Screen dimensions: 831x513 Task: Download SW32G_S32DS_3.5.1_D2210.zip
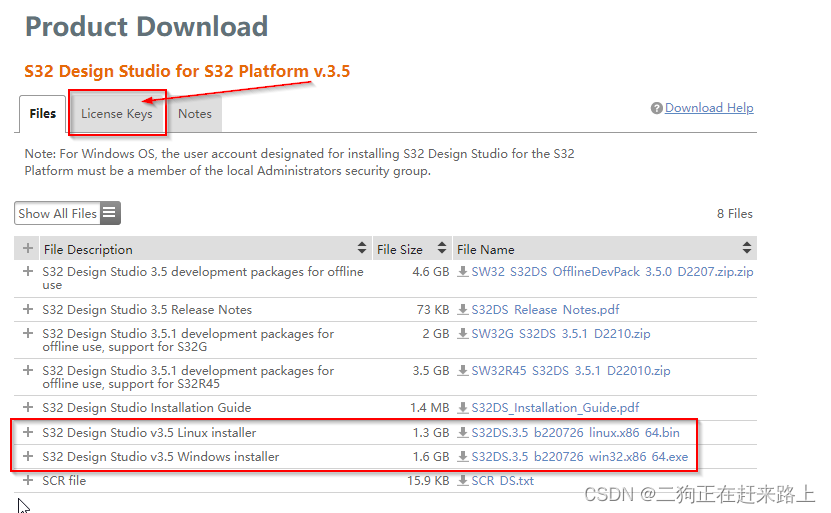[561, 334]
